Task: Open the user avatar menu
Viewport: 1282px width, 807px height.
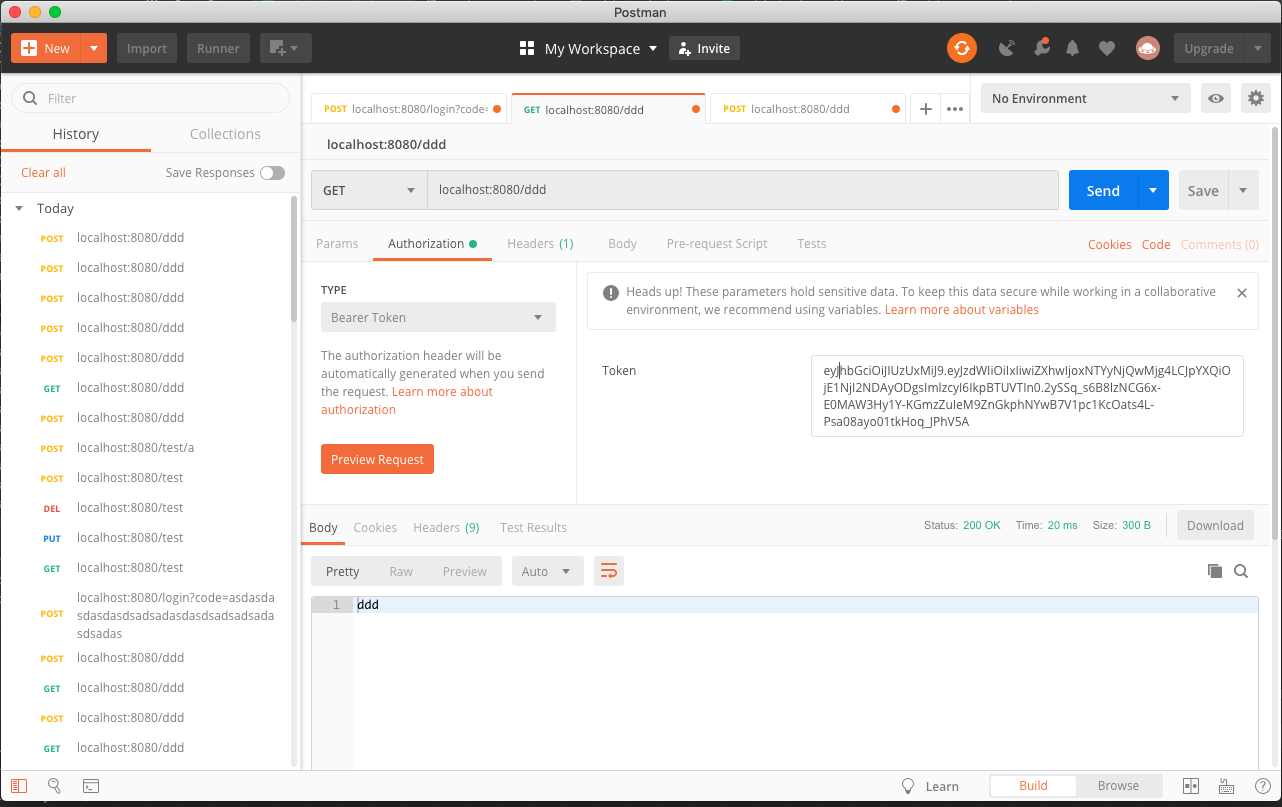Action: [1147, 48]
